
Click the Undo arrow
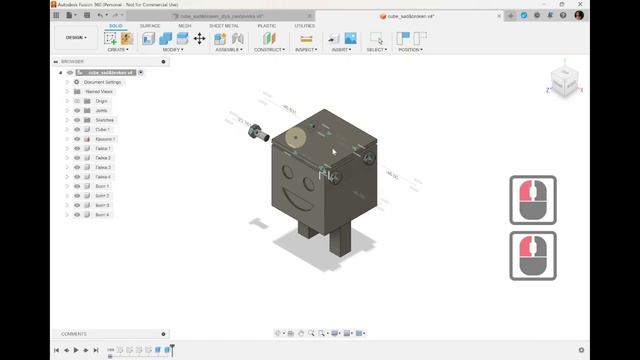100,16
